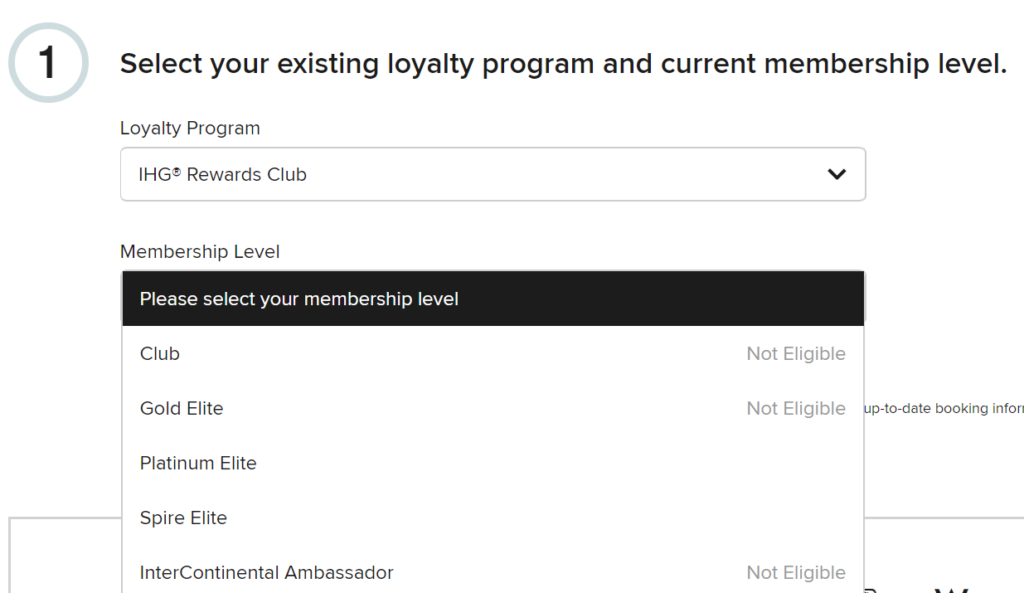
Task: Pick the InterContinental Ambassador option
Action: pyautogui.click(x=266, y=573)
